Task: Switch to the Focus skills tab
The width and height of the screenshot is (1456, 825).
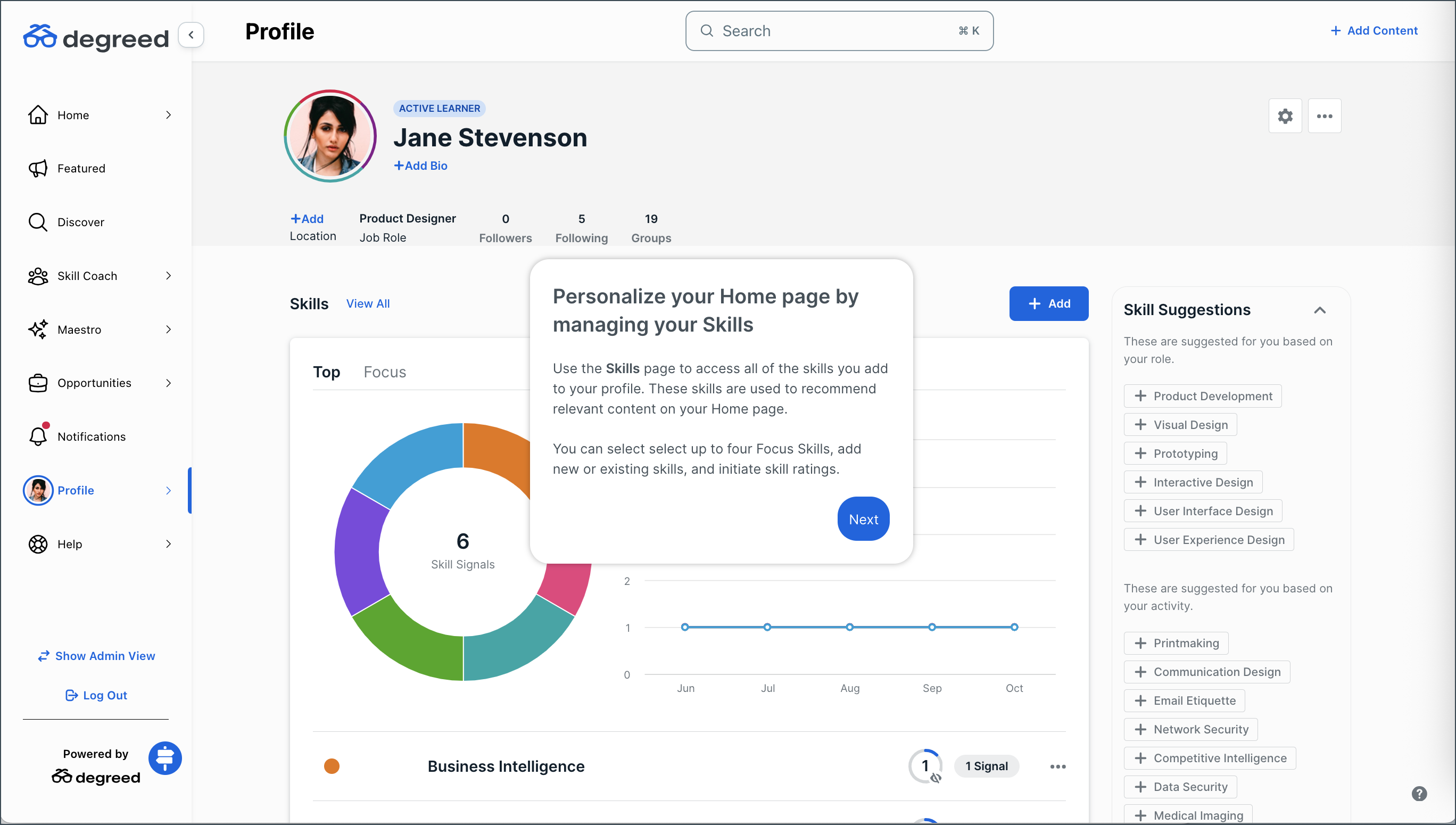Action: pyautogui.click(x=385, y=372)
